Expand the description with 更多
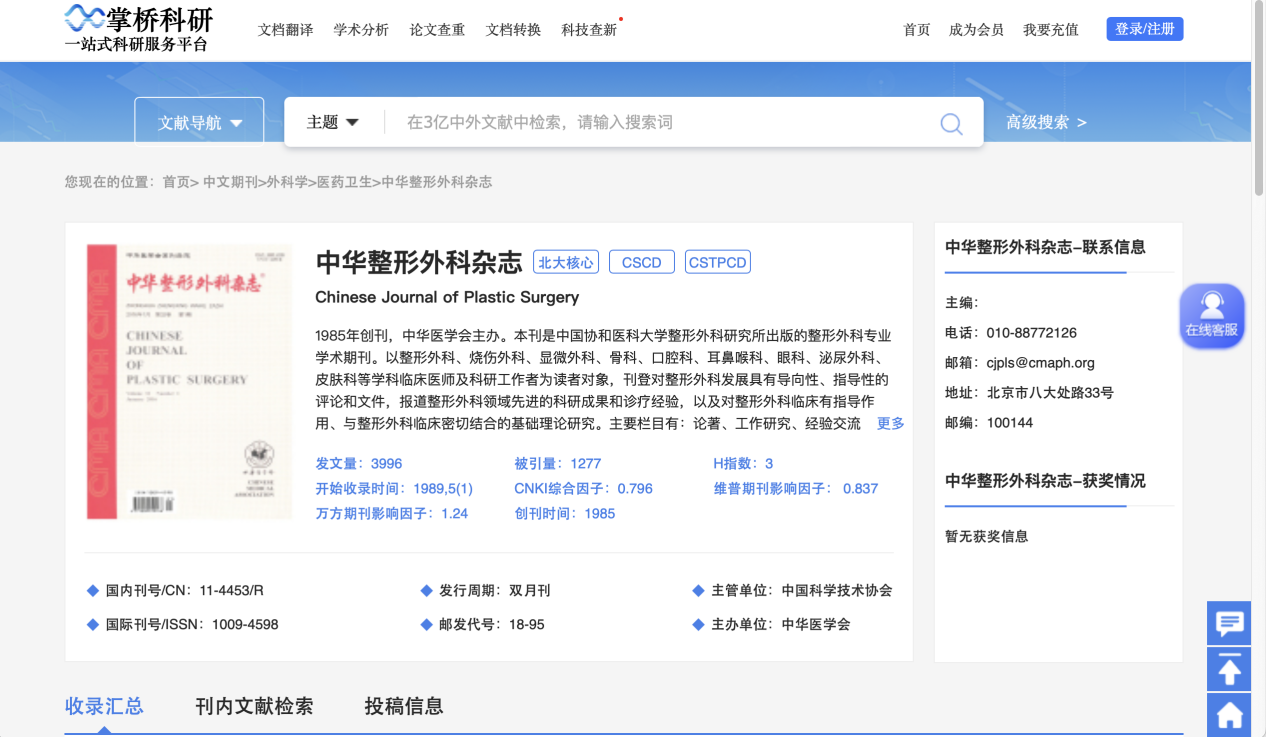Viewport: 1266px width, 737px height. [x=890, y=423]
